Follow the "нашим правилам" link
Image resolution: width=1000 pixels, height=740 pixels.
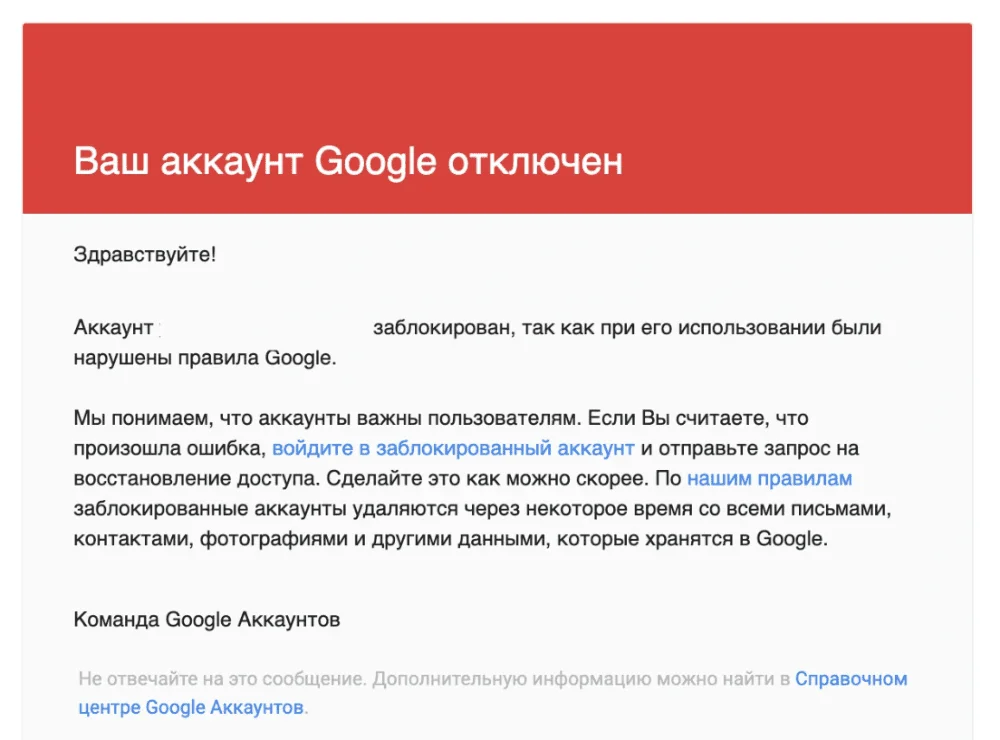[769, 479]
